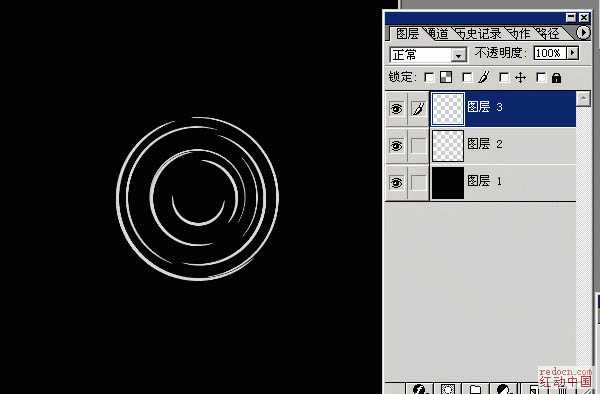This screenshot has width=600, height=394.
Task: Switch to the 路径 tab
Action: pyautogui.click(x=548, y=34)
